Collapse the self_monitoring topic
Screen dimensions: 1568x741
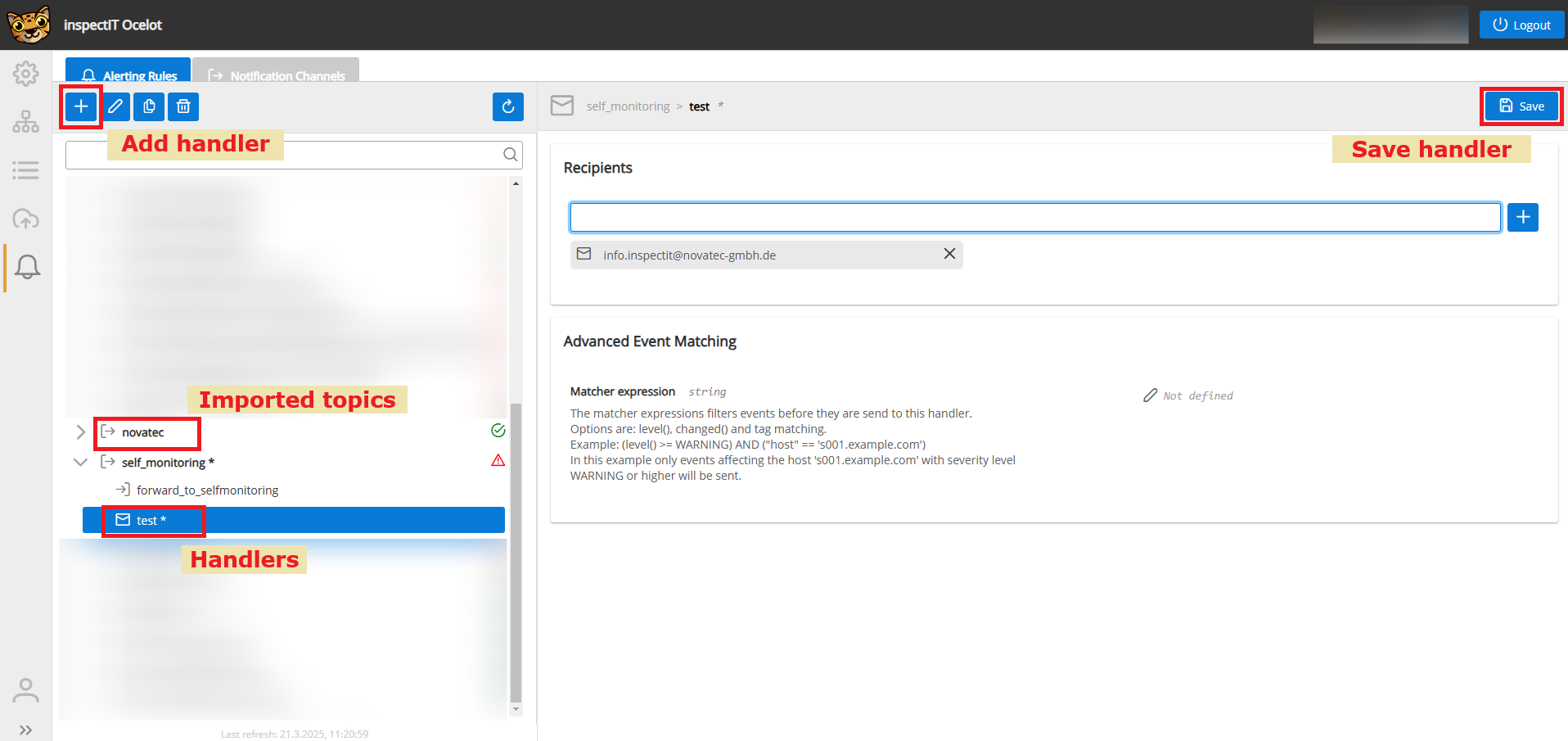(x=80, y=462)
